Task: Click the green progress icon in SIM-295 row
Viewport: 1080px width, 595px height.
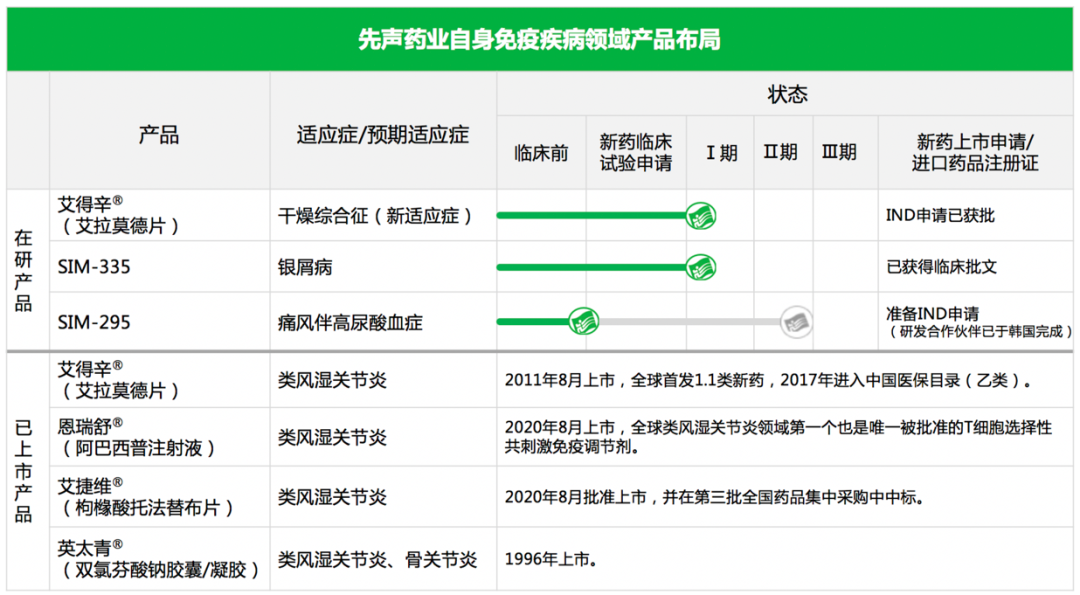Action: [583, 322]
